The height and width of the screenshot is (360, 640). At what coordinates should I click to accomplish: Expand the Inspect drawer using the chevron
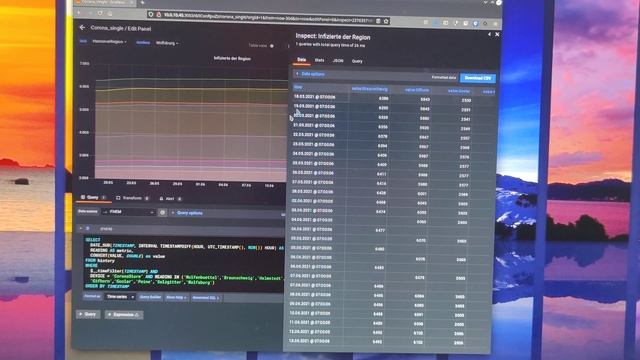pos(489,35)
